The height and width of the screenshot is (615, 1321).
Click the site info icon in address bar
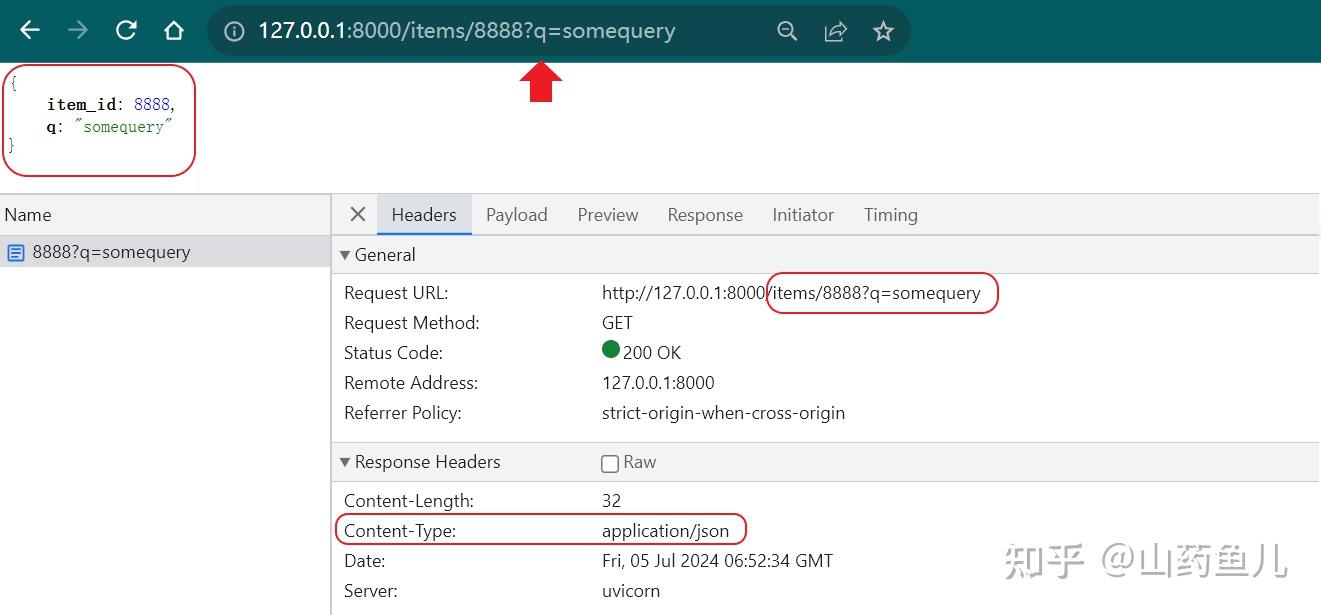coord(233,31)
